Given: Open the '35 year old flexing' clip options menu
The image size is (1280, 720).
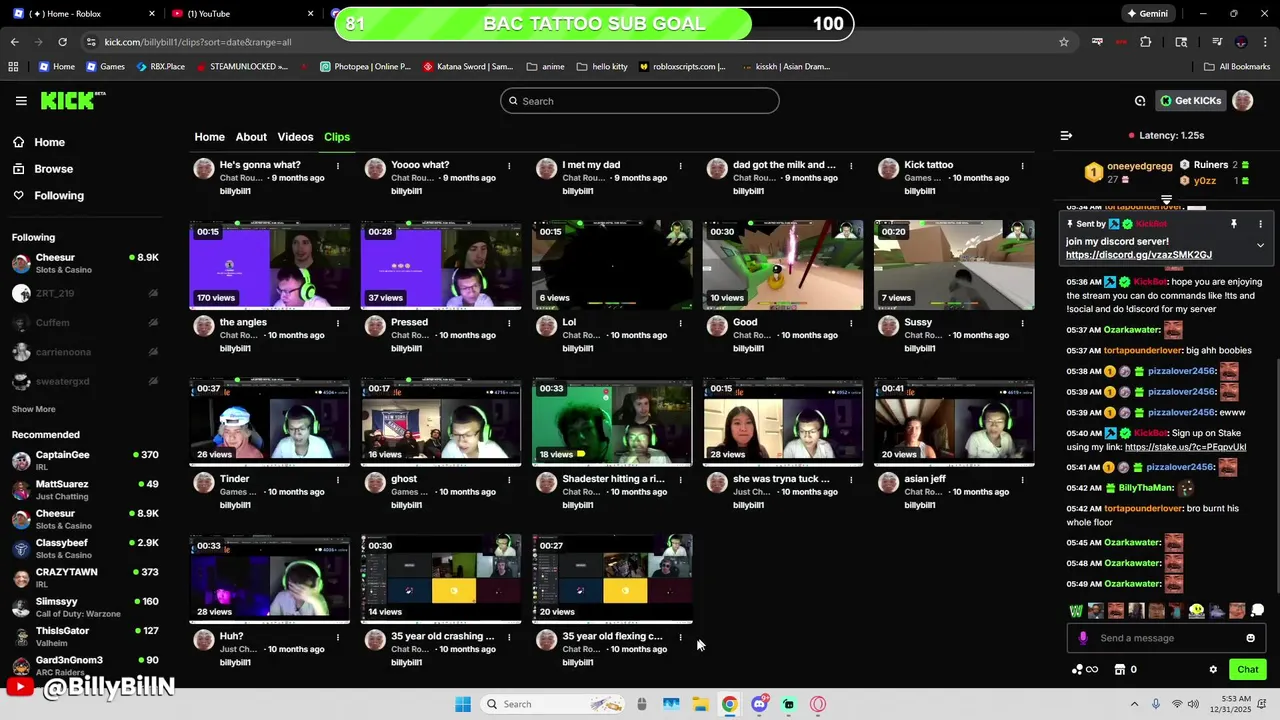Looking at the screenshot, I should pyautogui.click(x=680, y=637).
